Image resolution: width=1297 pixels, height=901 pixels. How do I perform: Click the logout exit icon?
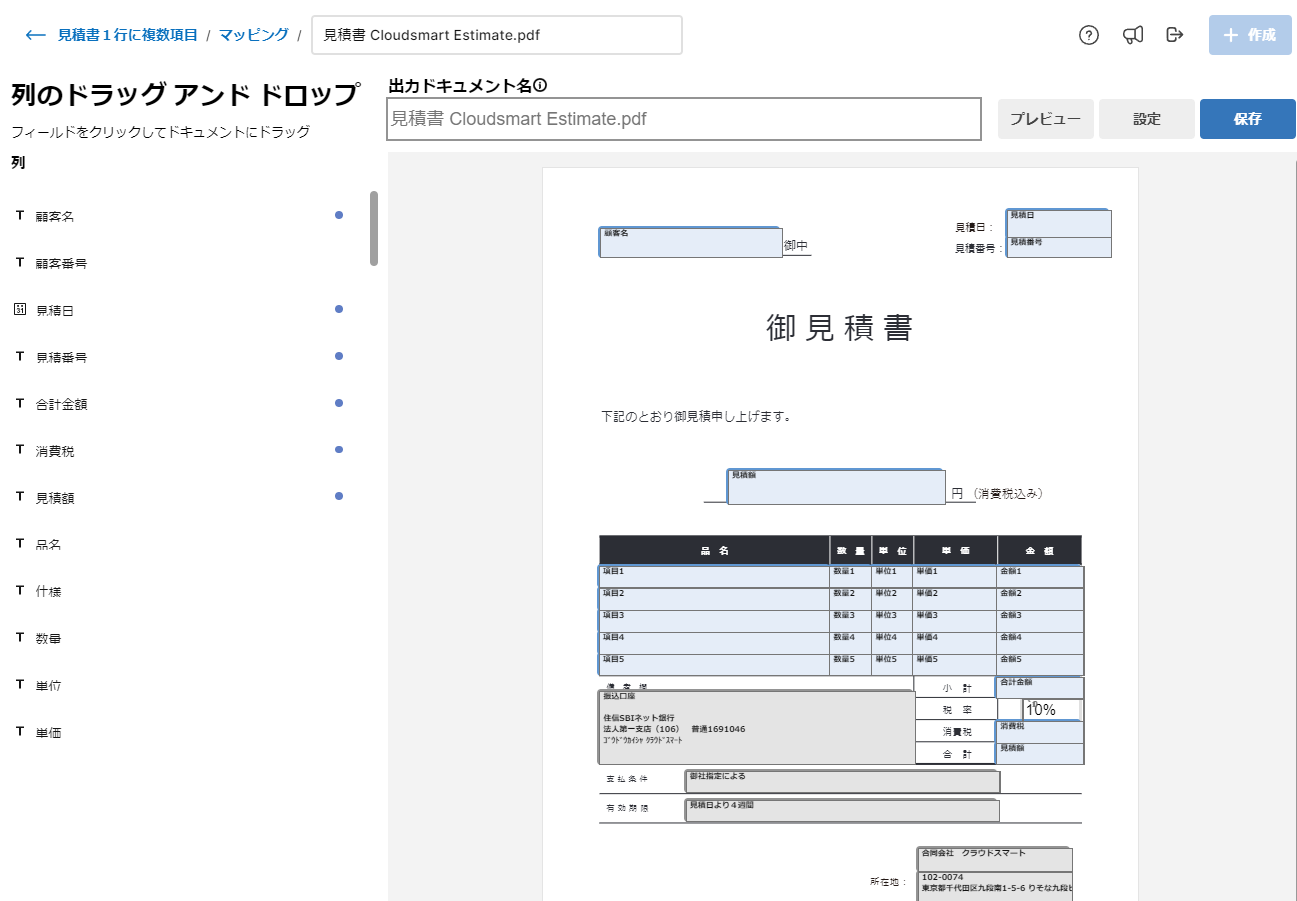pos(1175,35)
